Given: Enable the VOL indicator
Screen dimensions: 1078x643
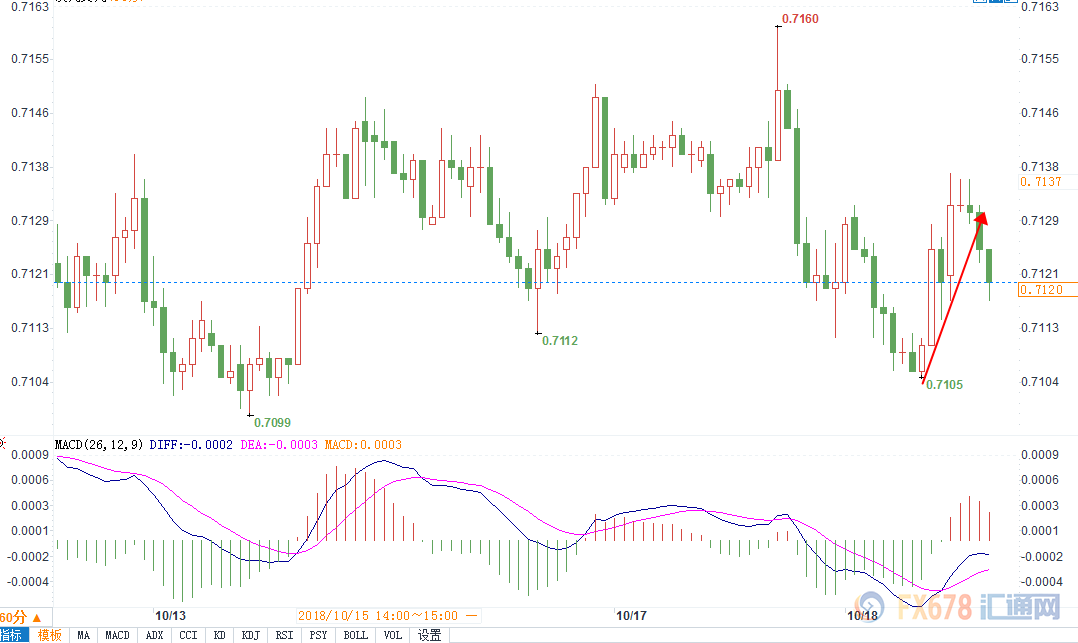Looking at the screenshot, I should click(x=393, y=635).
